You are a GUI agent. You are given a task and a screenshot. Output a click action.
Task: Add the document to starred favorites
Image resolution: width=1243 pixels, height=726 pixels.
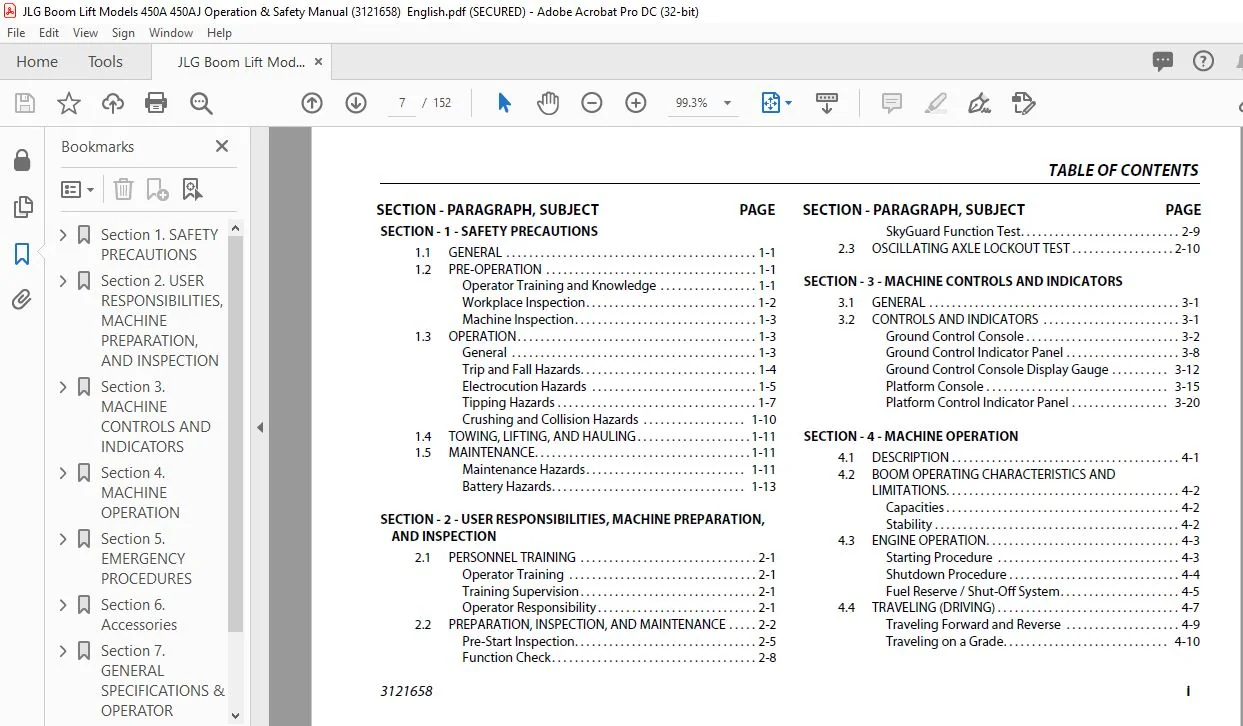coord(68,103)
